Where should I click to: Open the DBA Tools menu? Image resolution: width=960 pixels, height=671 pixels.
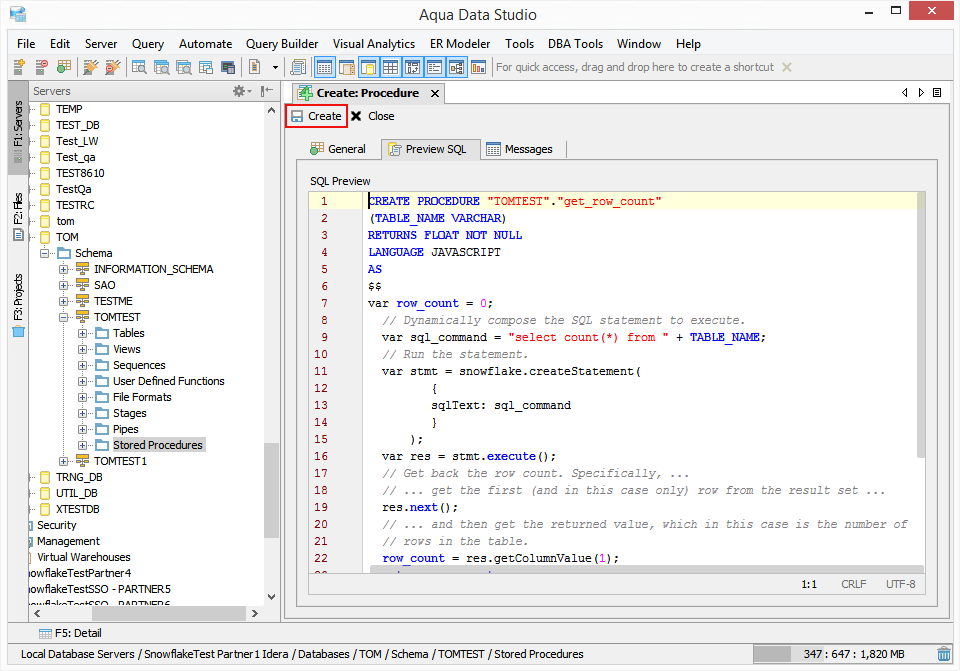click(x=575, y=43)
